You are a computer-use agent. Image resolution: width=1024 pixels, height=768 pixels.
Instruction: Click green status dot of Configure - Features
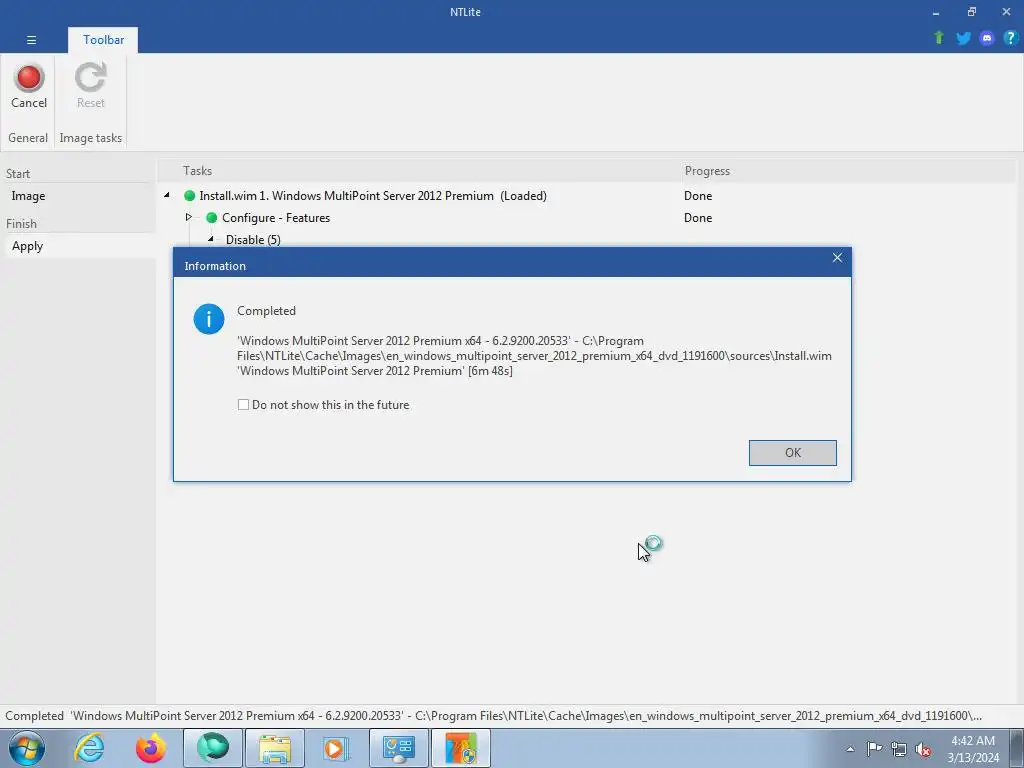coord(211,217)
